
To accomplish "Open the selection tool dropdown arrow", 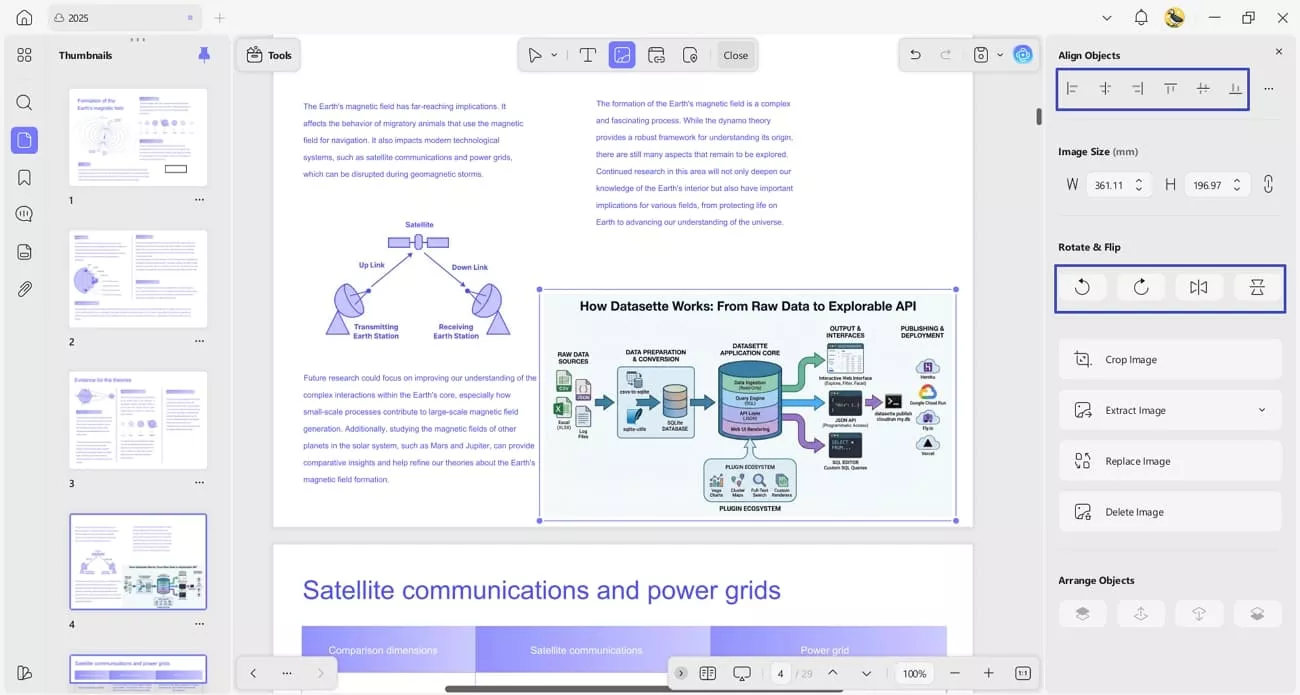I will (554, 55).
